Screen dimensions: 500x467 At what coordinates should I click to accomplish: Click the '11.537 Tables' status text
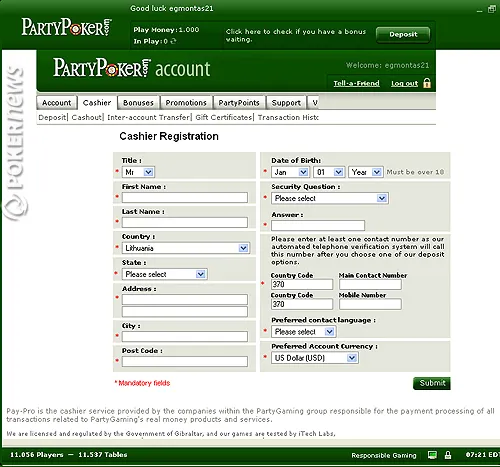103,455
